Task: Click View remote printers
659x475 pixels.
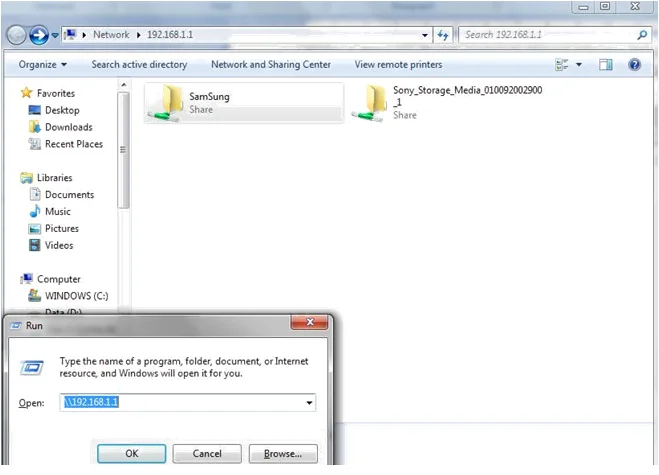Action: coord(398,65)
